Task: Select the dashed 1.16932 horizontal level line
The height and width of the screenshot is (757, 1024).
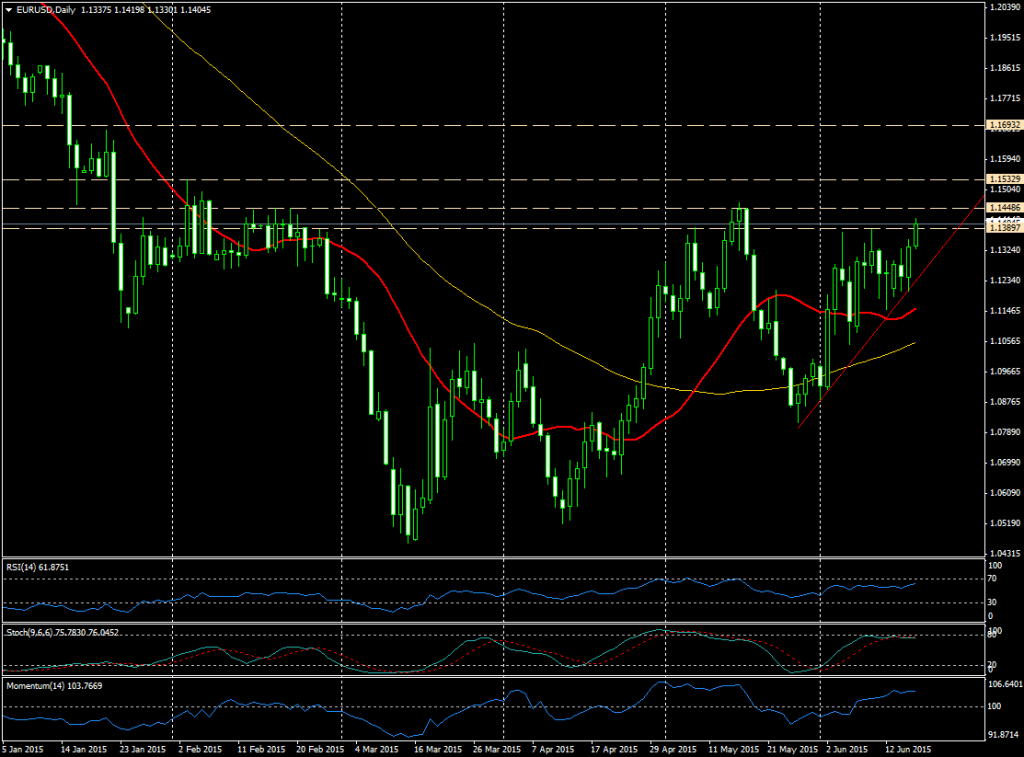Action: (x=500, y=126)
